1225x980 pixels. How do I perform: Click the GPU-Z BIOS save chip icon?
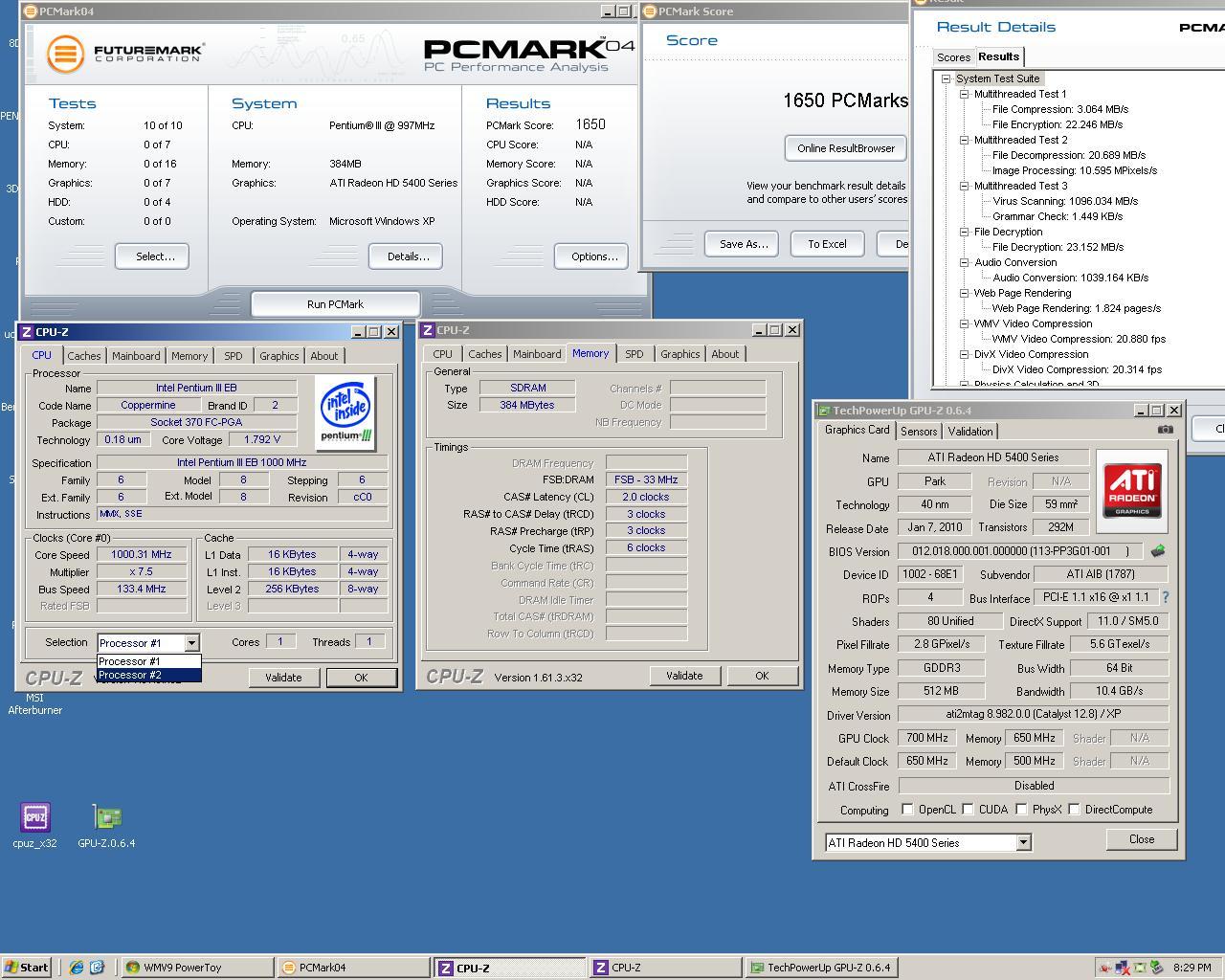pyautogui.click(x=1158, y=551)
